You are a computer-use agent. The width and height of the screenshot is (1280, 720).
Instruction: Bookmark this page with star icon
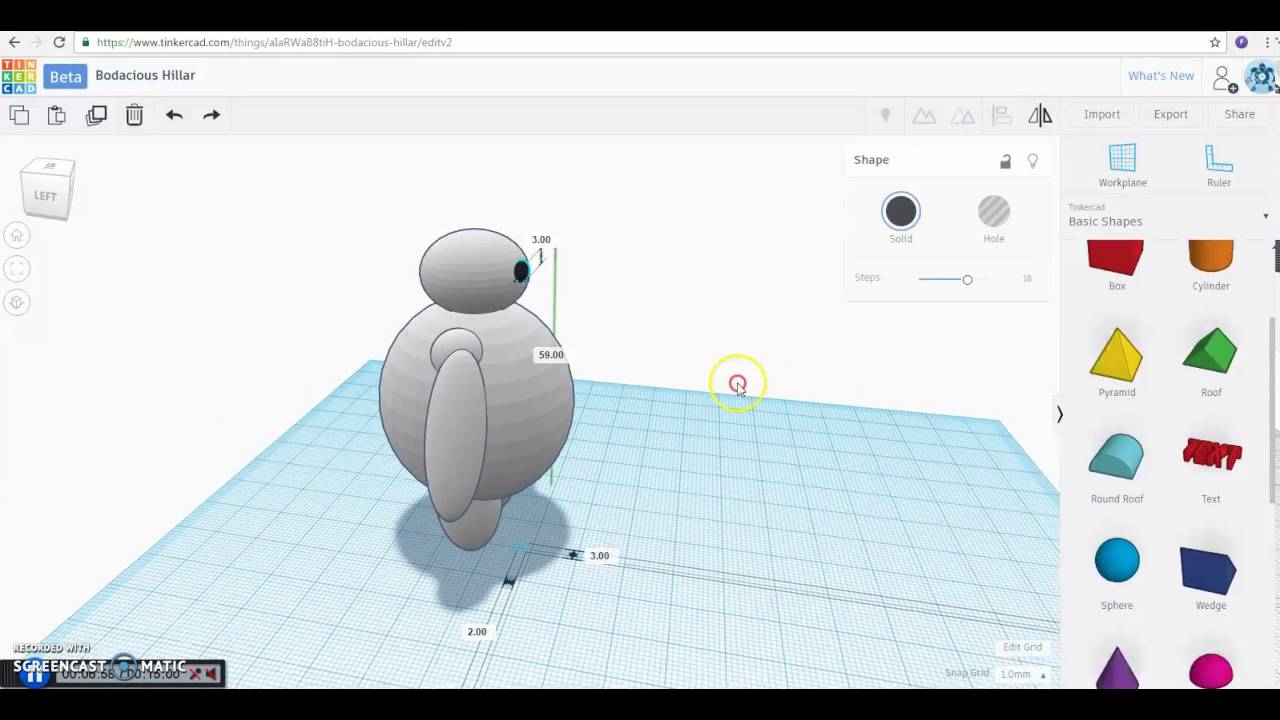[1215, 42]
